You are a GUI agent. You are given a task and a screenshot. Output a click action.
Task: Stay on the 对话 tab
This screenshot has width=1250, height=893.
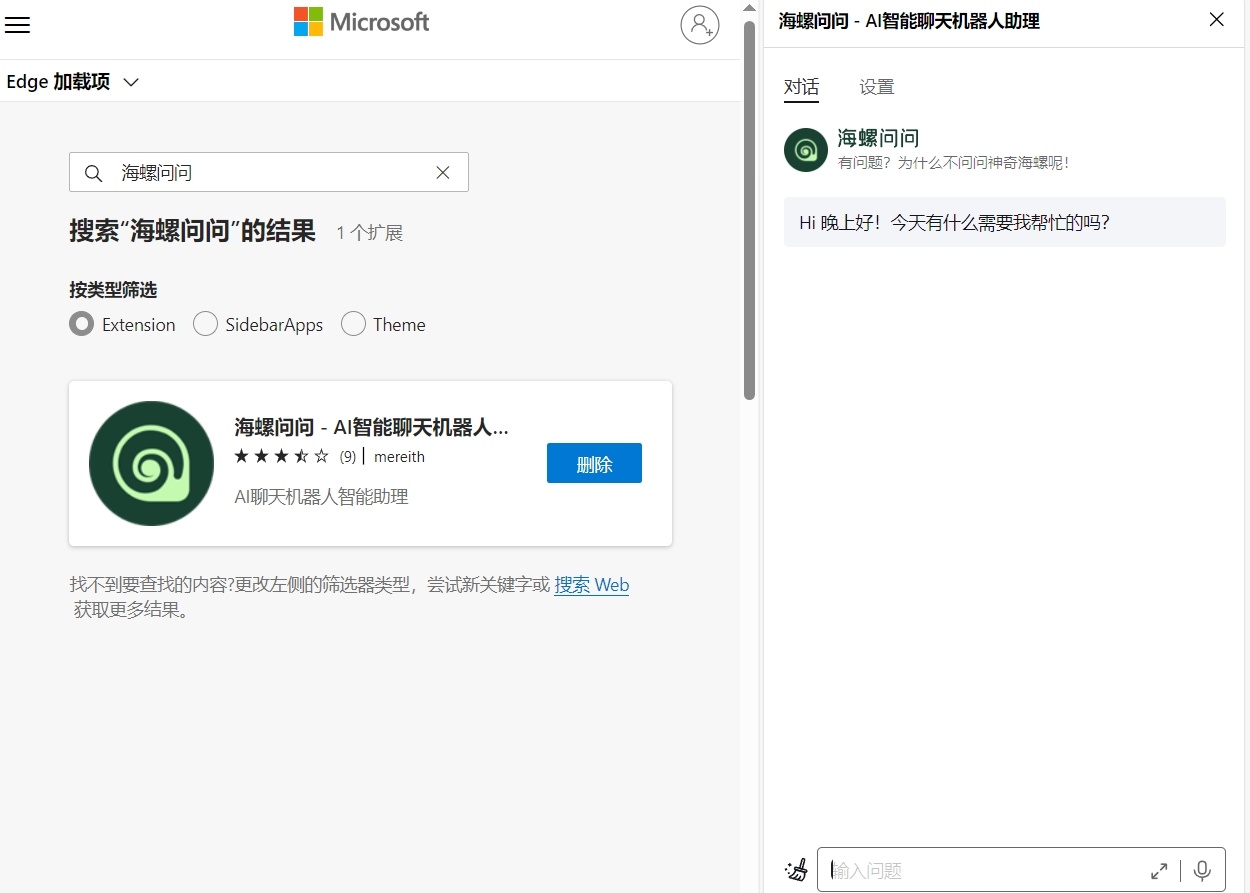click(801, 87)
